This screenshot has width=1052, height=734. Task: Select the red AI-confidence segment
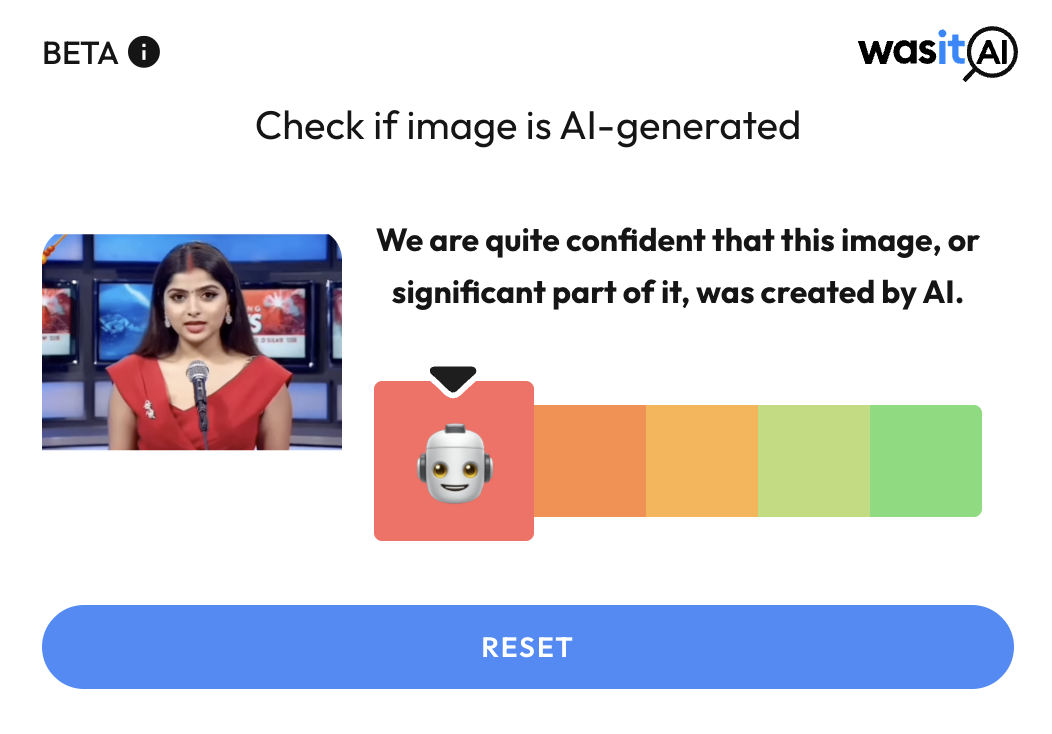454,460
